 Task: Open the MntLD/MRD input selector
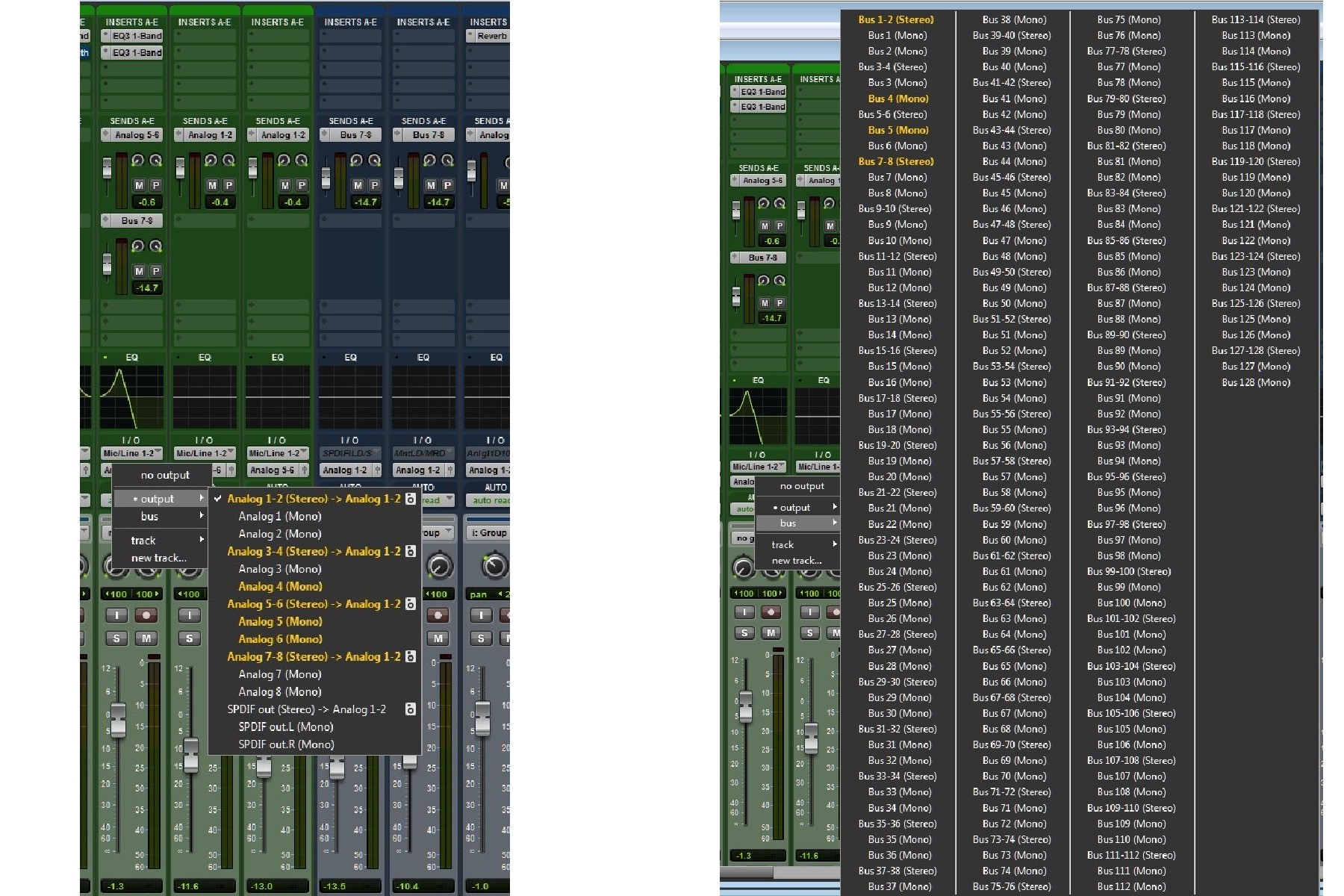(x=423, y=453)
